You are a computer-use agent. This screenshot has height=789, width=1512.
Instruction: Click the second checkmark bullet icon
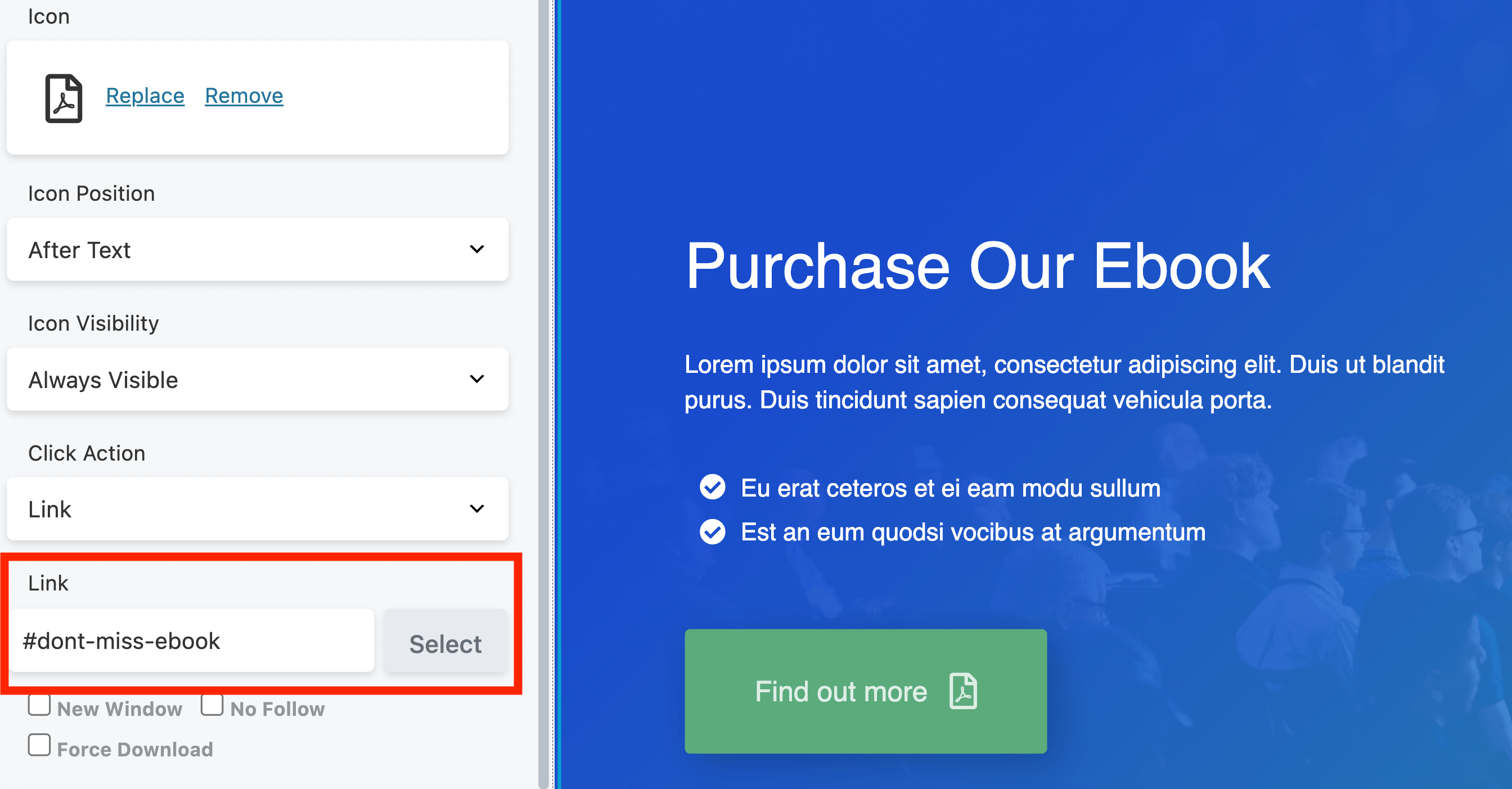click(712, 531)
